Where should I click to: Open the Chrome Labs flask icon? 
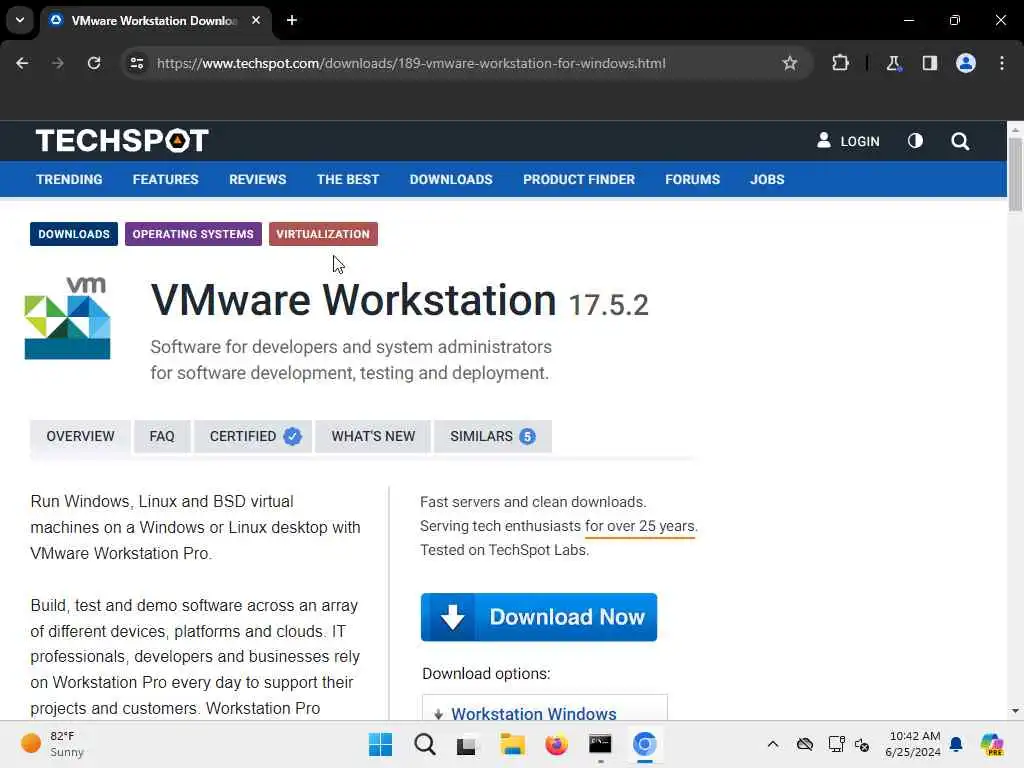(x=893, y=63)
